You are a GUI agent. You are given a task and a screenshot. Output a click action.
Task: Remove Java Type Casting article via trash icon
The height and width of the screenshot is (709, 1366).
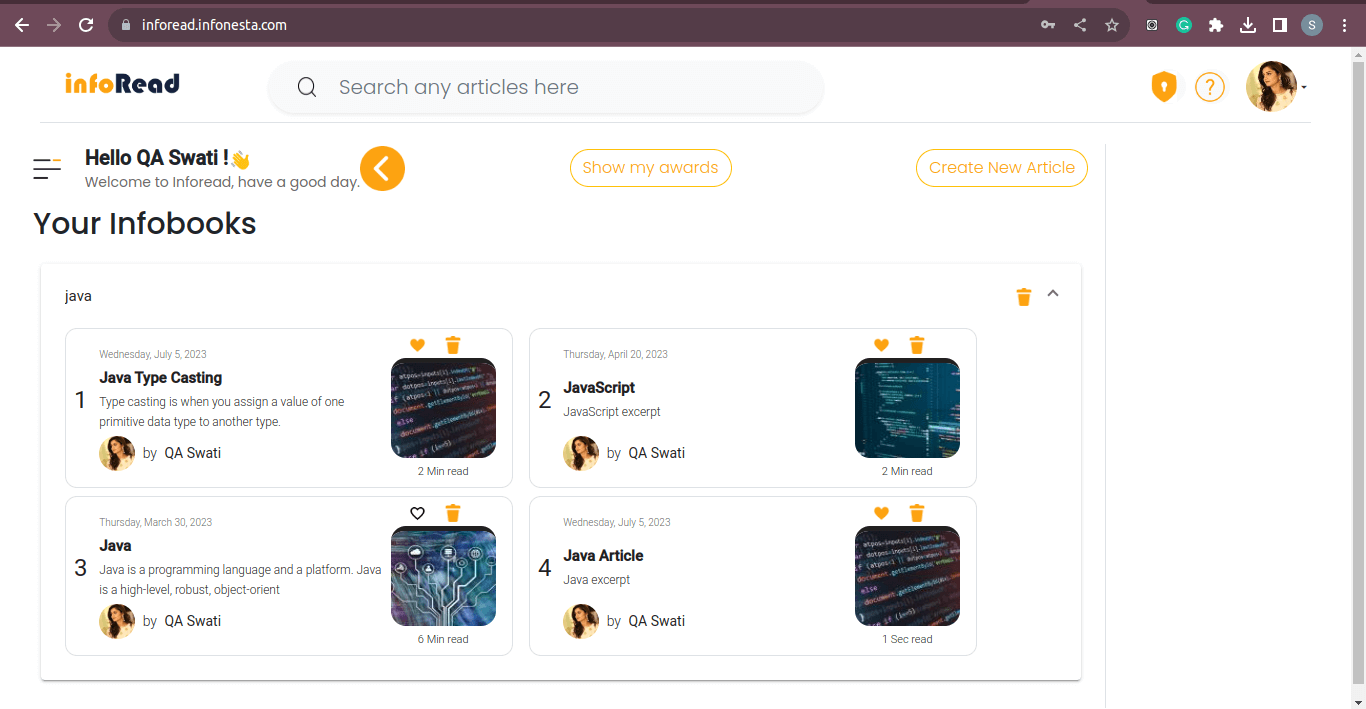tap(453, 345)
